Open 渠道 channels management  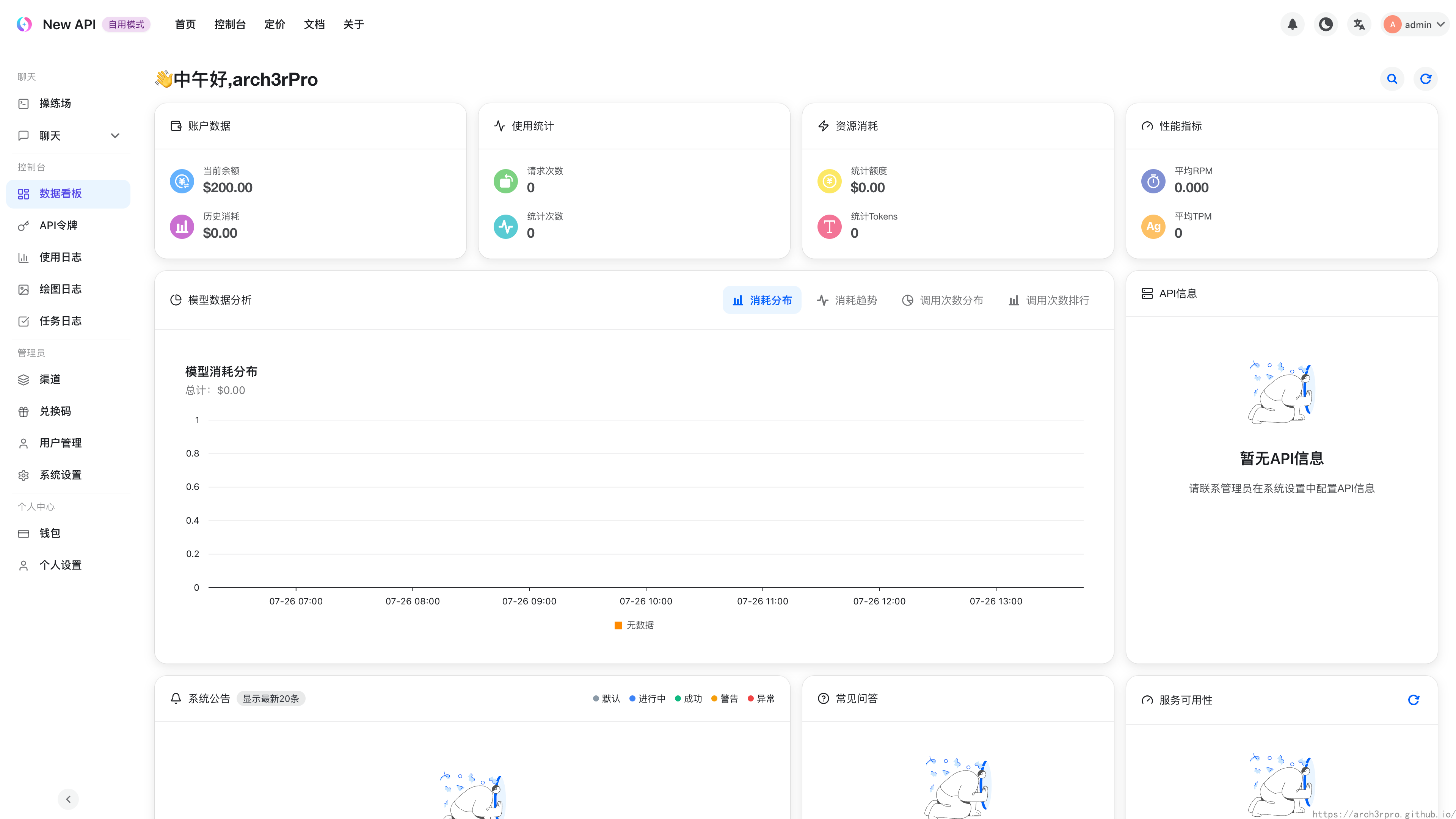pyautogui.click(x=50, y=379)
